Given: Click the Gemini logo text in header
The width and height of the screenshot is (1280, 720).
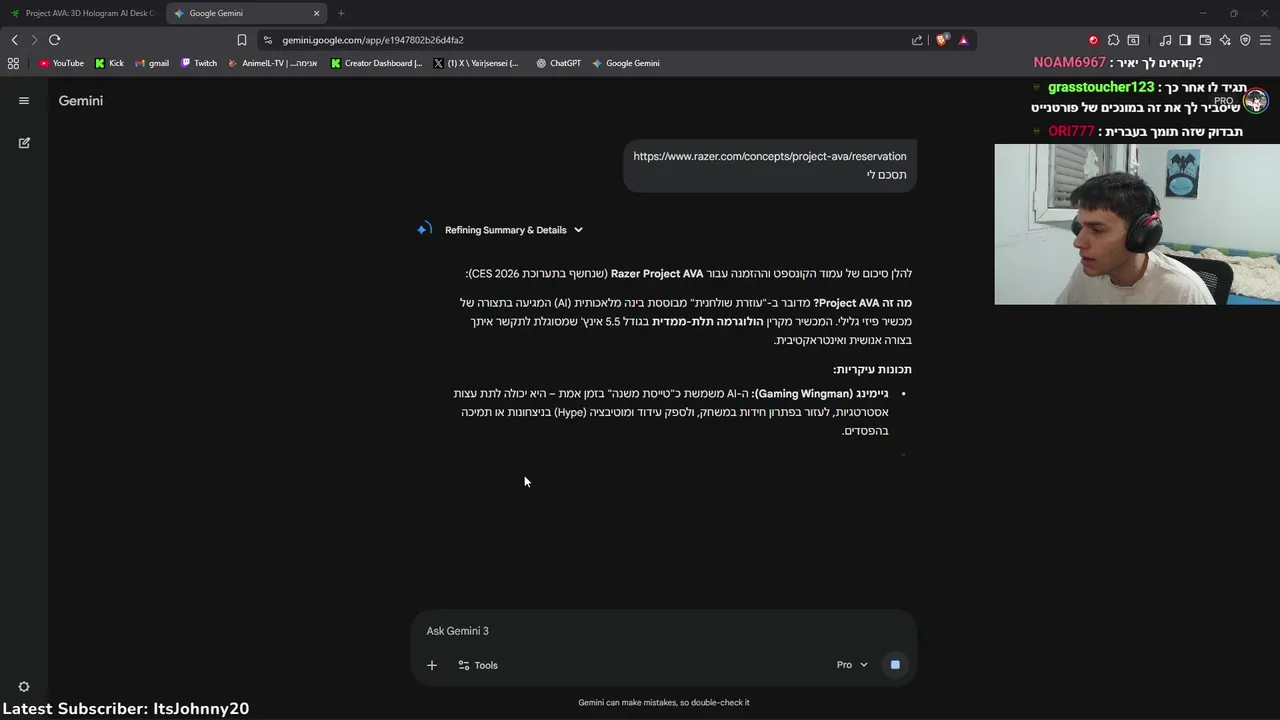Looking at the screenshot, I should (x=81, y=101).
